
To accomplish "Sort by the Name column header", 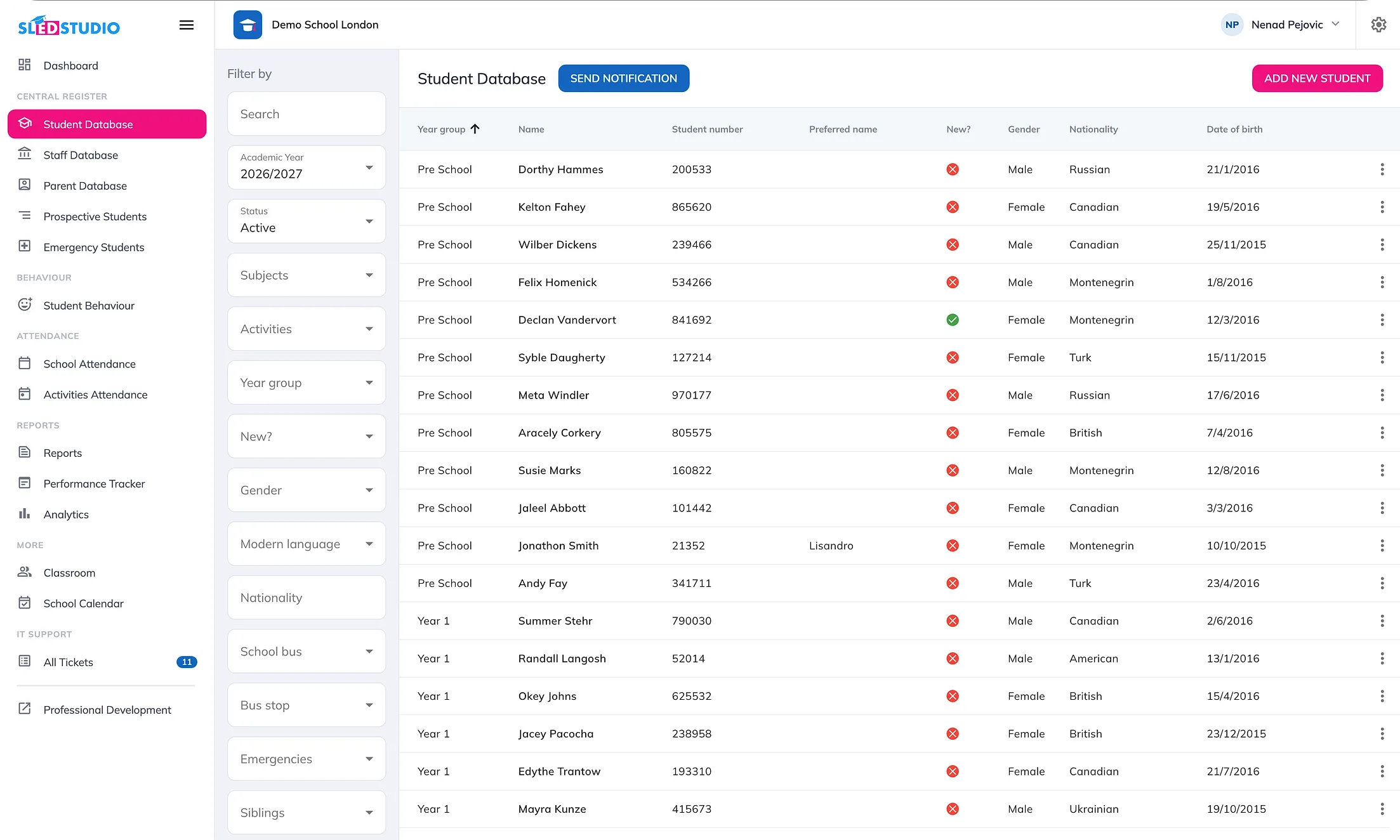I will (x=531, y=129).
